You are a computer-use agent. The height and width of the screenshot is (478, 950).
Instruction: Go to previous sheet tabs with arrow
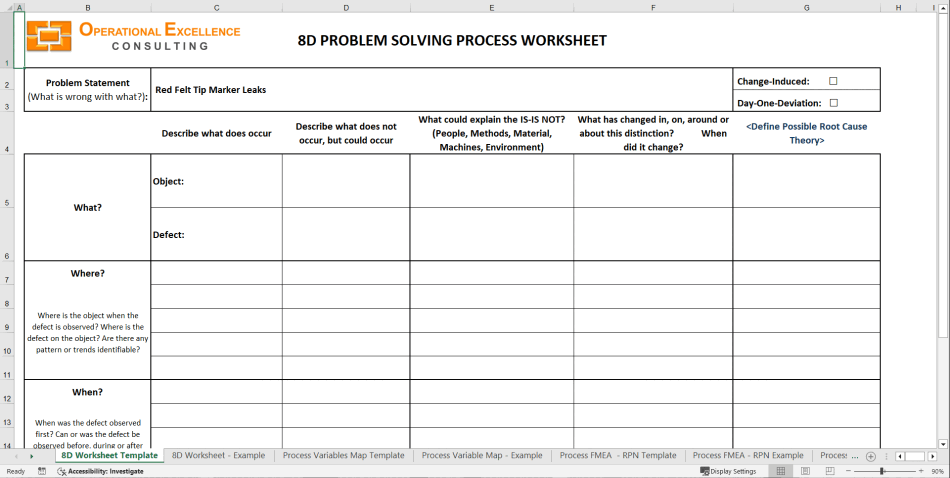click(x=16, y=456)
